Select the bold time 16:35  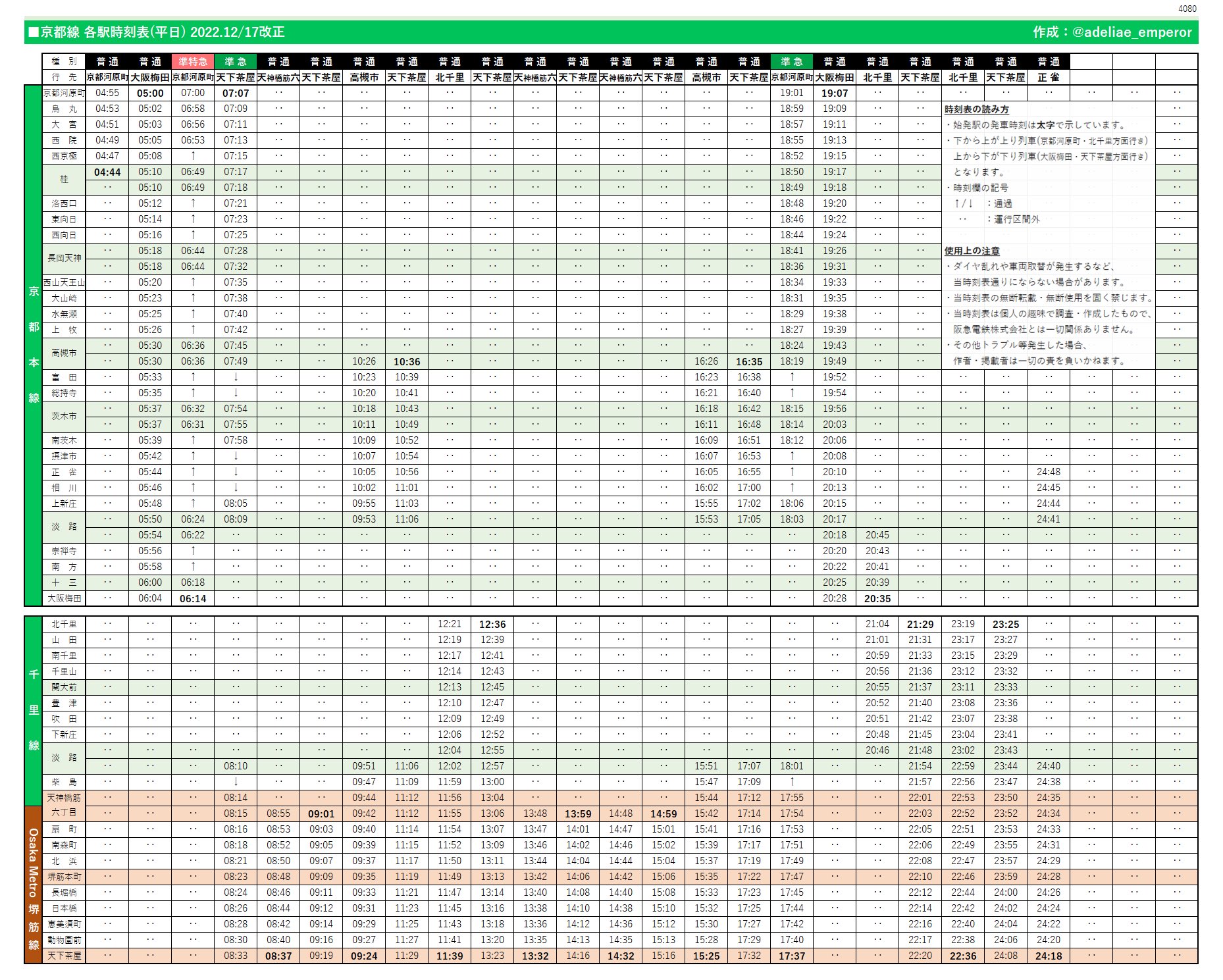click(749, 361)
